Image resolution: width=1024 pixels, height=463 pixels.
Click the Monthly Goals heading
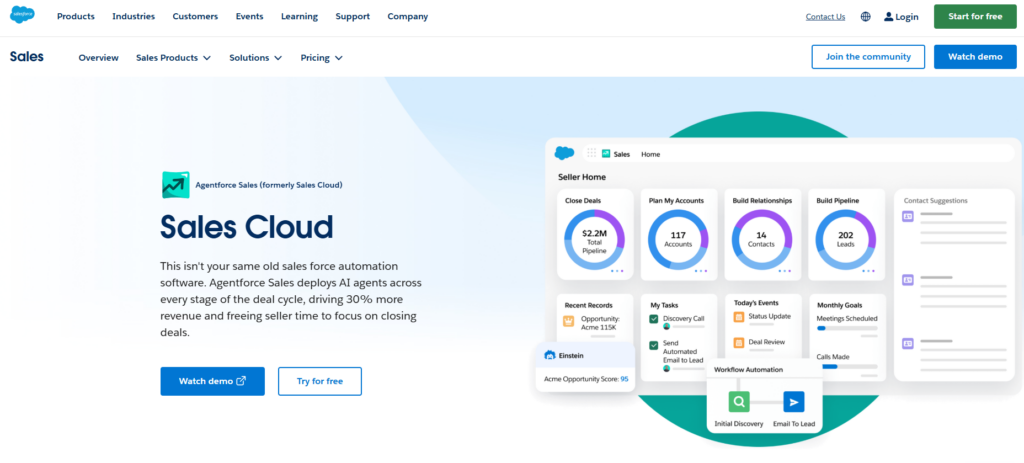pyautogui.click(x=839, y=305)
